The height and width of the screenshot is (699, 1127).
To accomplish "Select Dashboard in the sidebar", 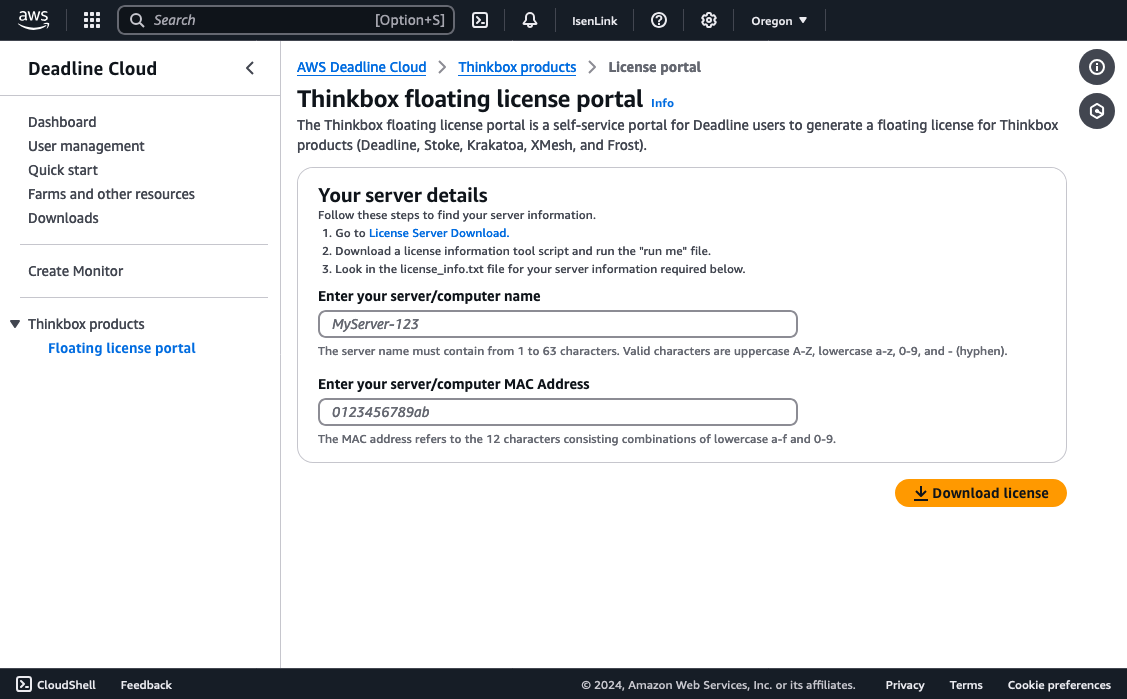I will tap(62, 121).
